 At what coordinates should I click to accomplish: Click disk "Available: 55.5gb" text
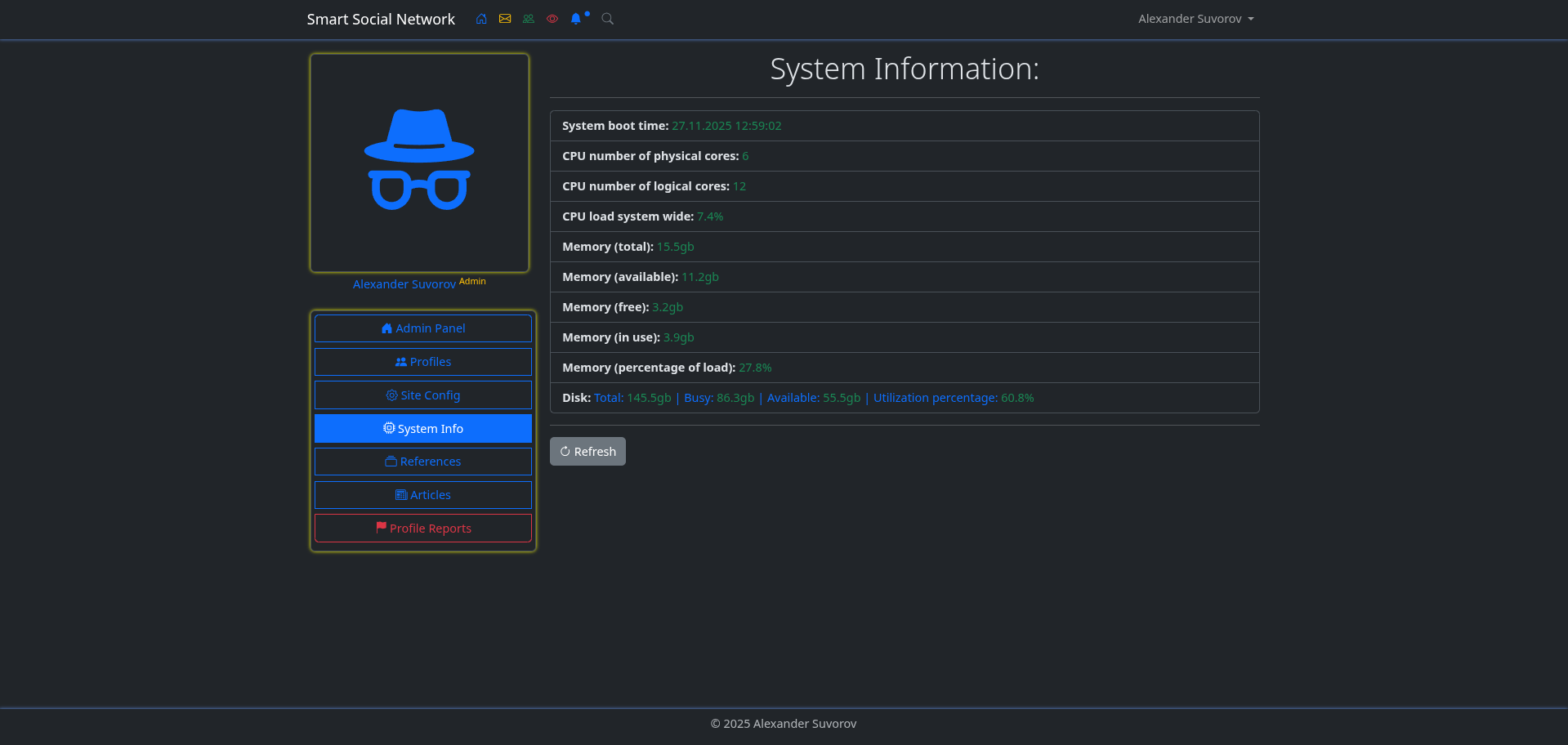tap(814, 398)
